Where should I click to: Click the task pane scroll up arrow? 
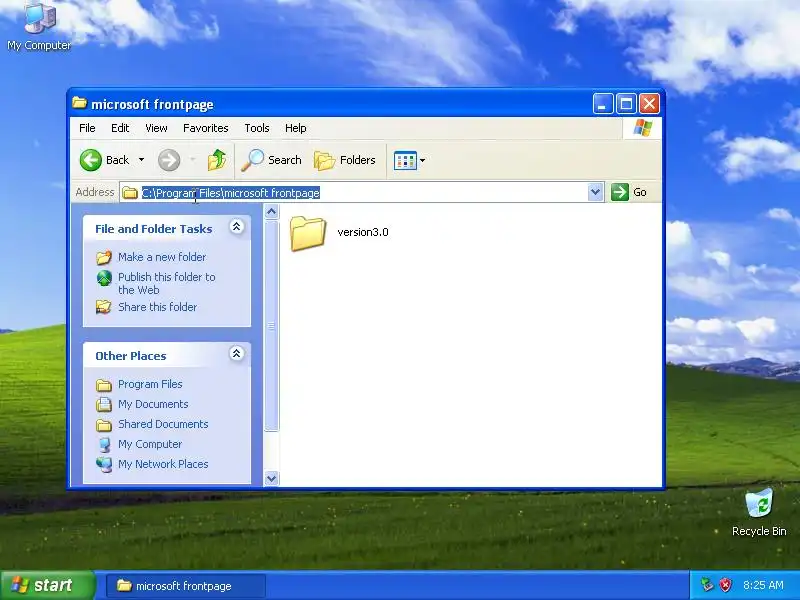(271, 211)
